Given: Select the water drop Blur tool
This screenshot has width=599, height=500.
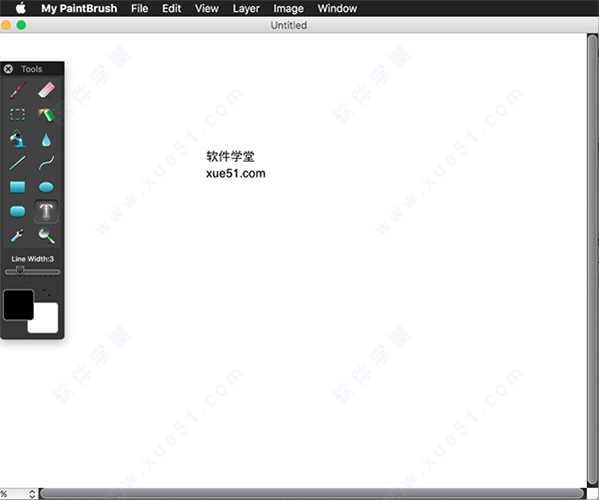Looking at the screenshot, I should click(x=46, y=139).
